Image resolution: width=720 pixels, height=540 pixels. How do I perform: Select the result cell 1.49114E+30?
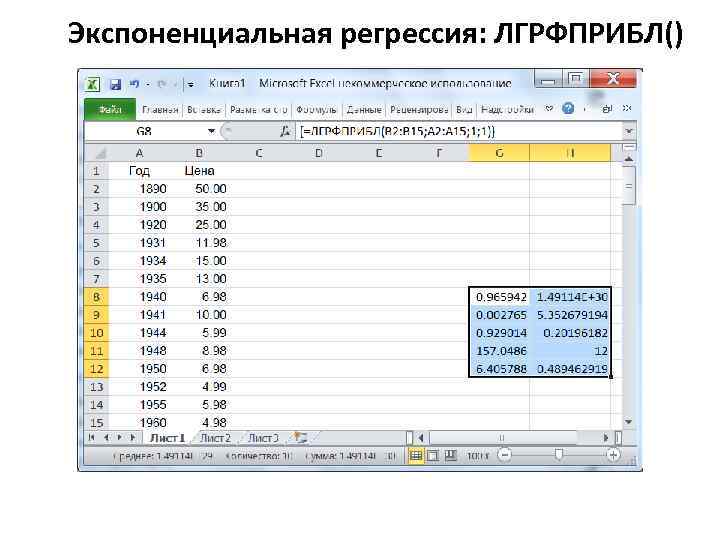click(x=570, y=297)
